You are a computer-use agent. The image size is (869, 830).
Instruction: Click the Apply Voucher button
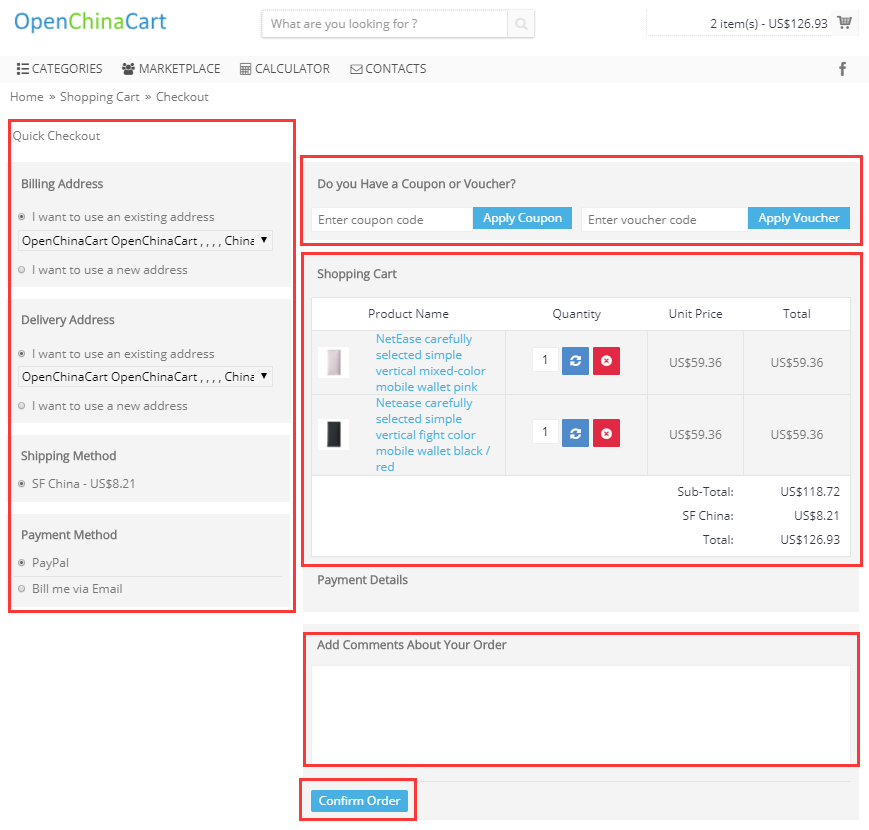[x=799, y=218]
